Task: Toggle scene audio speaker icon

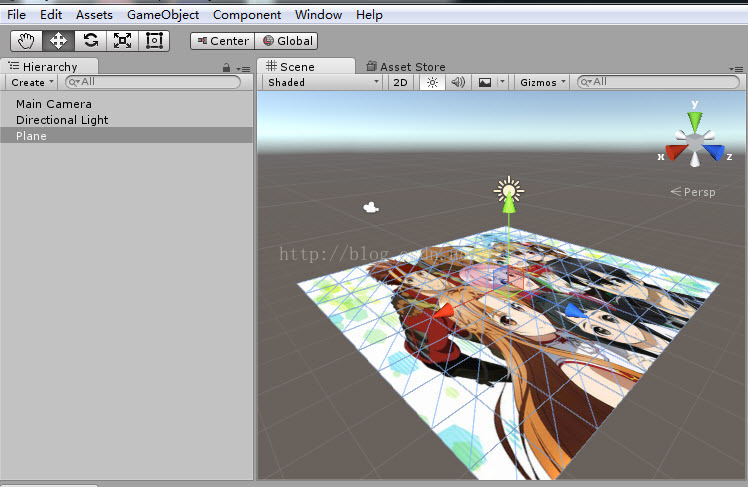Action: (x=458, y=83)
